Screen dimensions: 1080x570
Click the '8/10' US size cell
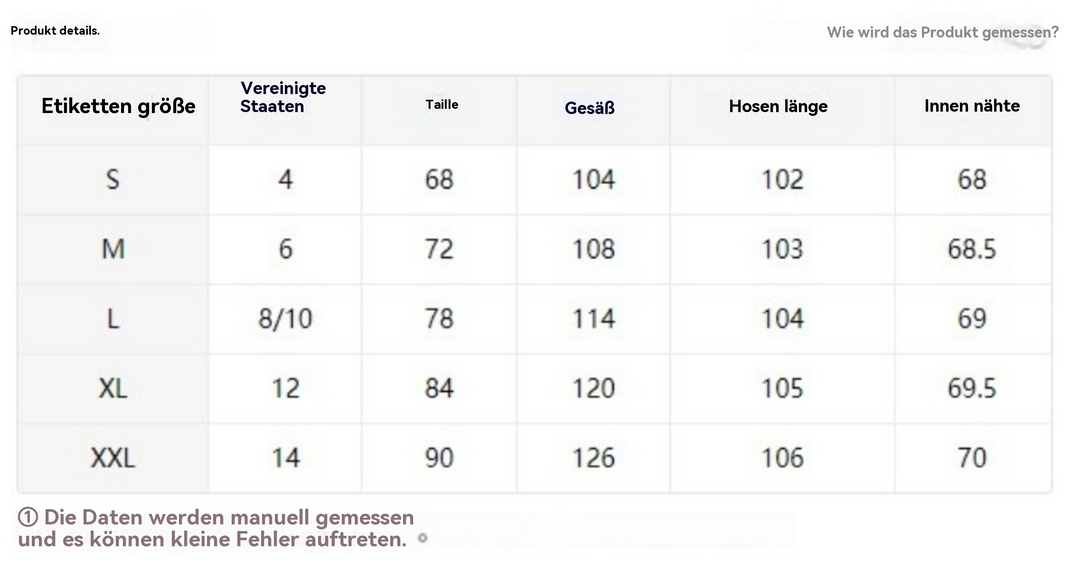point(285,319)
